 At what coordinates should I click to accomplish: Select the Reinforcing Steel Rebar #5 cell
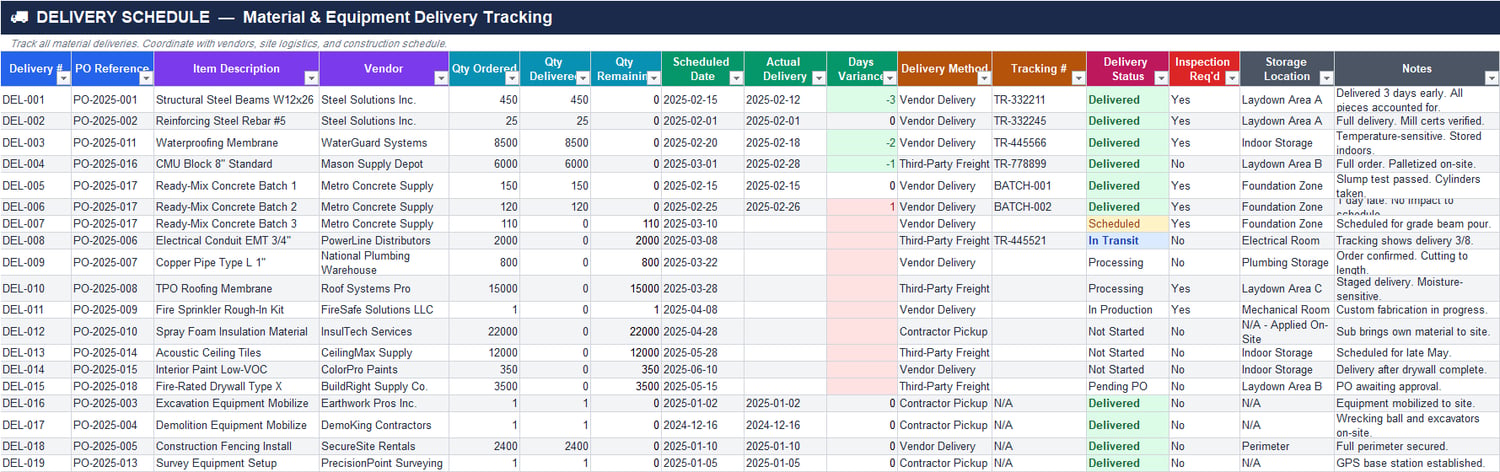236,121
